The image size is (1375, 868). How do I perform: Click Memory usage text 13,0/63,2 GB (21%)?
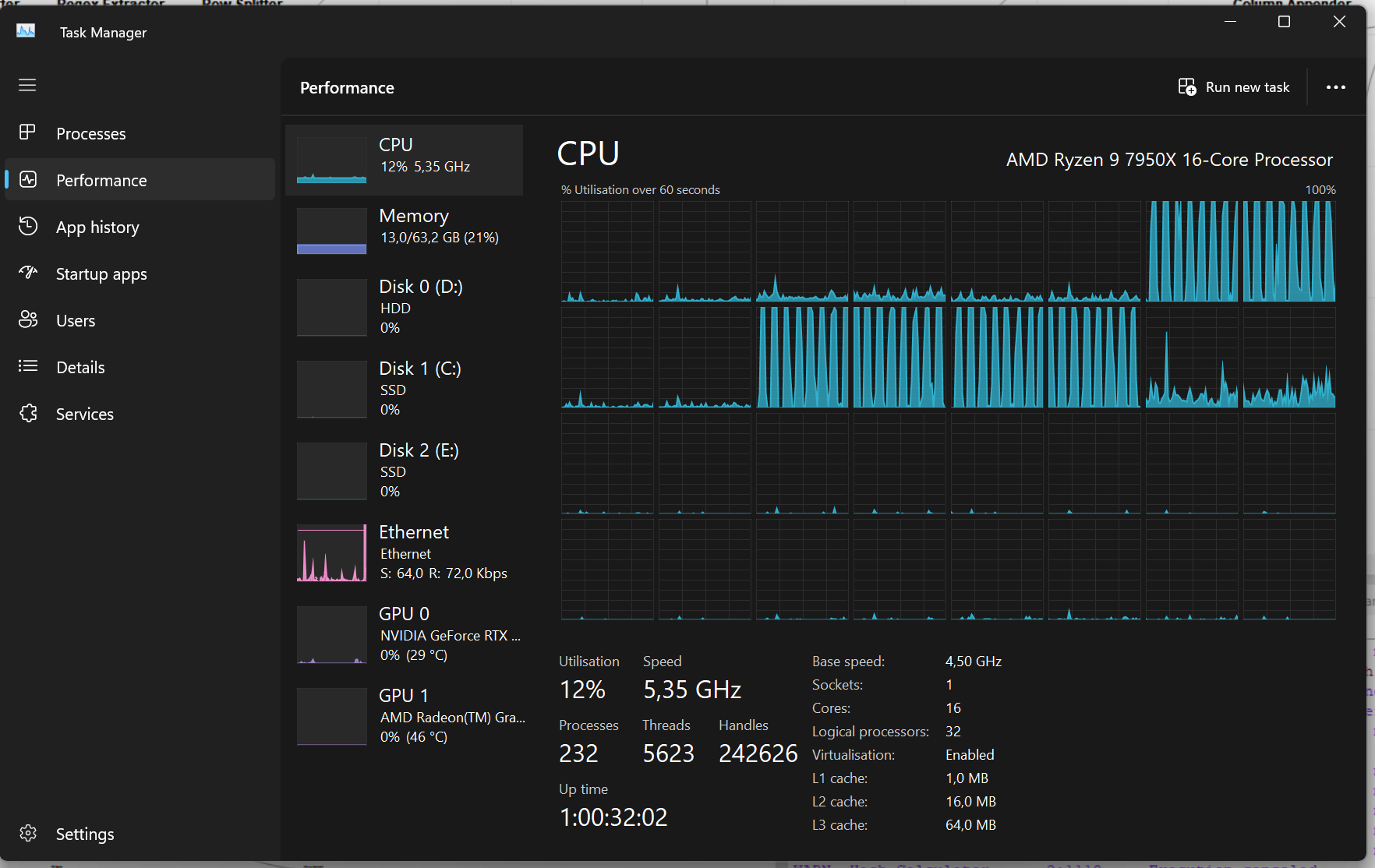pos(440,238)
